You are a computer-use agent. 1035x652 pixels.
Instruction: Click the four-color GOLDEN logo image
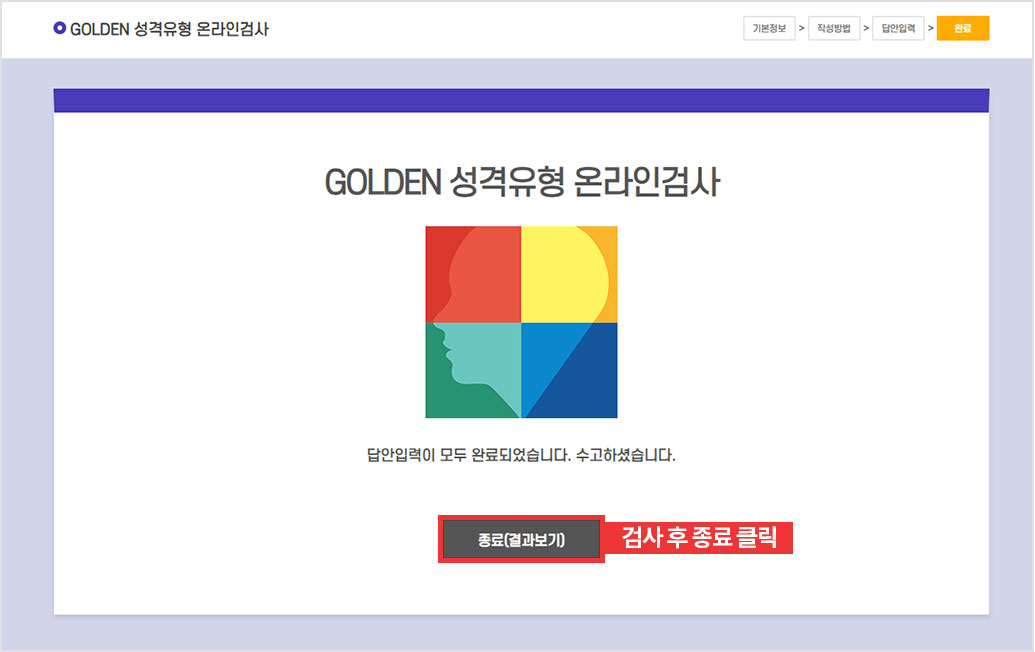pyautogui.click(x=521, y=322)
